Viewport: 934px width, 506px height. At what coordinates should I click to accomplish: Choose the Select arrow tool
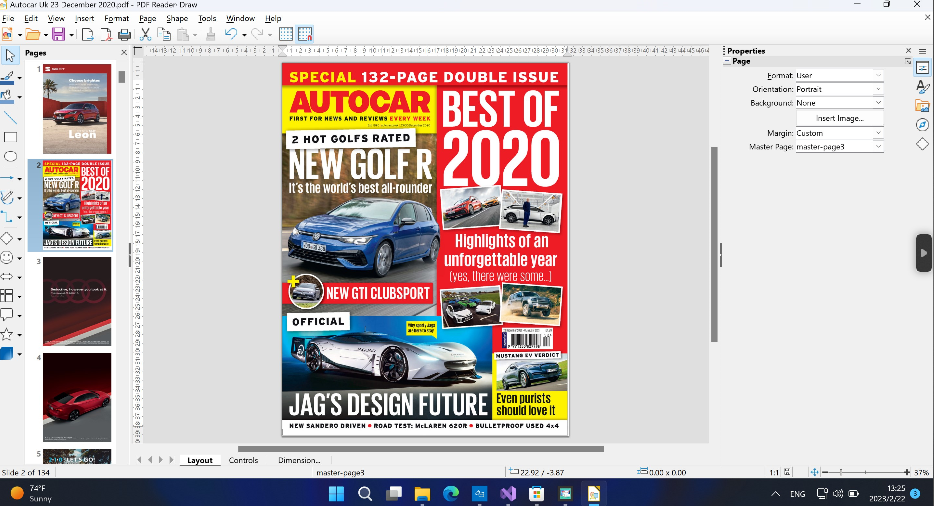[x=10, y=56]
